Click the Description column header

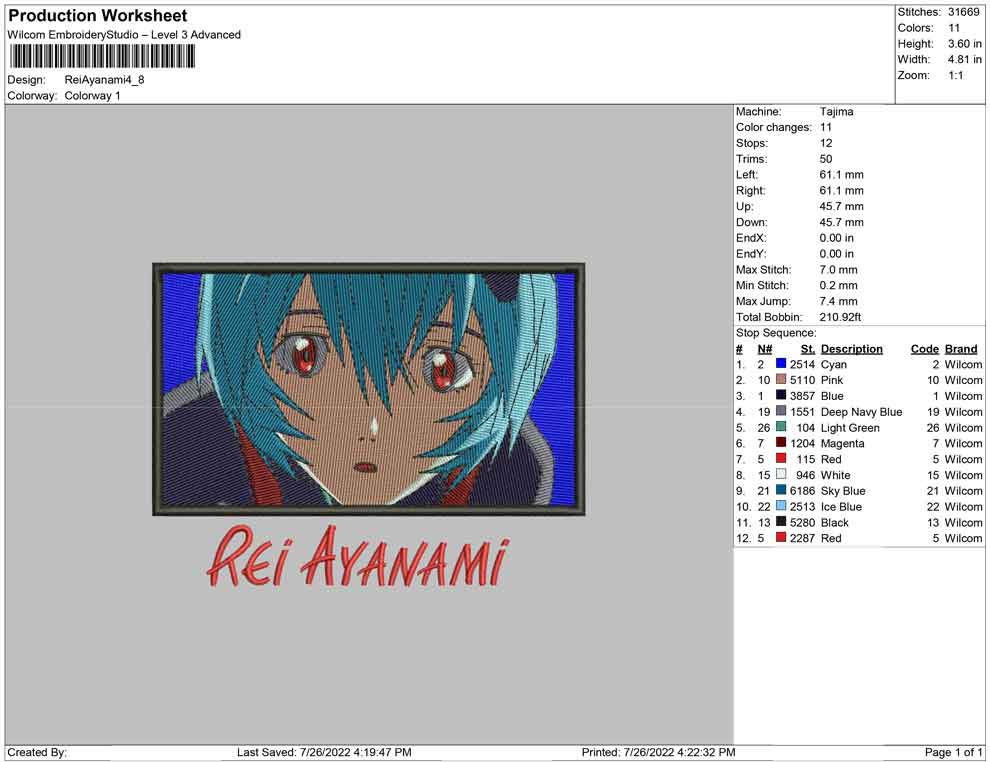point(851,349)
